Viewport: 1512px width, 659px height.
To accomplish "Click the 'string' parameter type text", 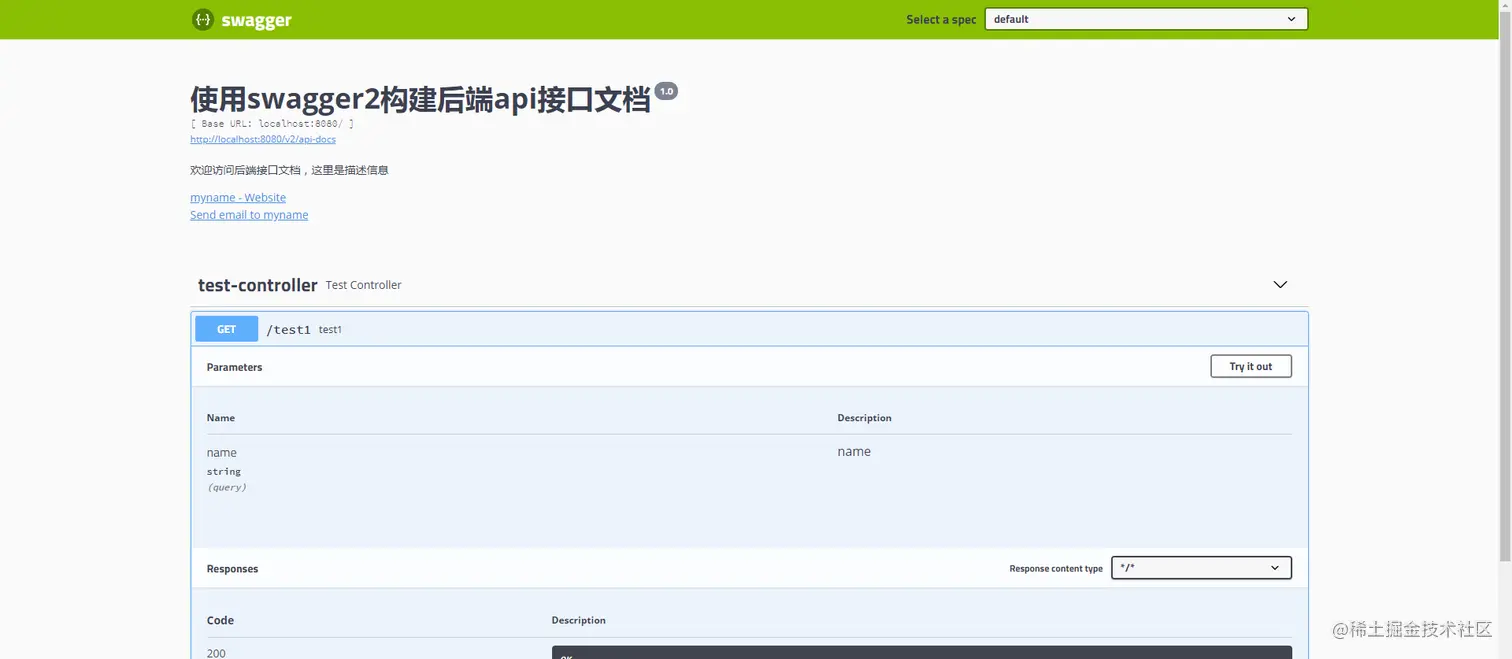I will click(224, 472).
